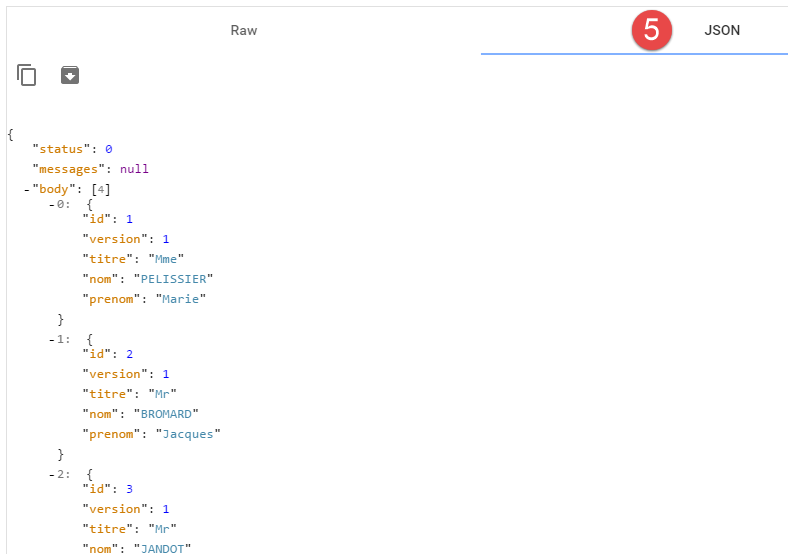This screenshot has height=554, width=788.
Task: Click the copy to clipboard icon
Action: pos(27,75)
